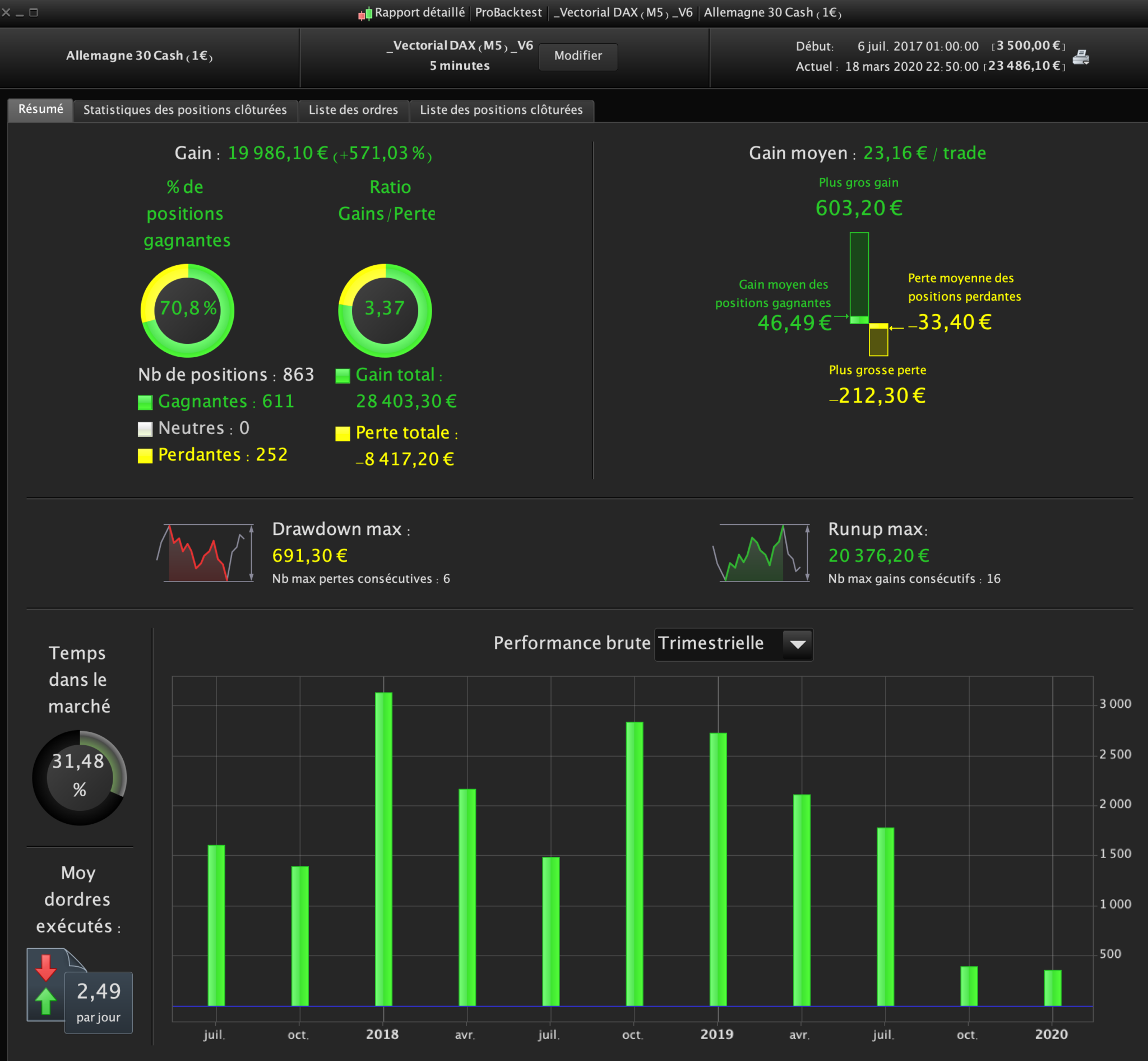Click the dropdown arrow next to Trimestrielle
The width and height of the screenshot is (1148, 1061).
click(797, 644)
